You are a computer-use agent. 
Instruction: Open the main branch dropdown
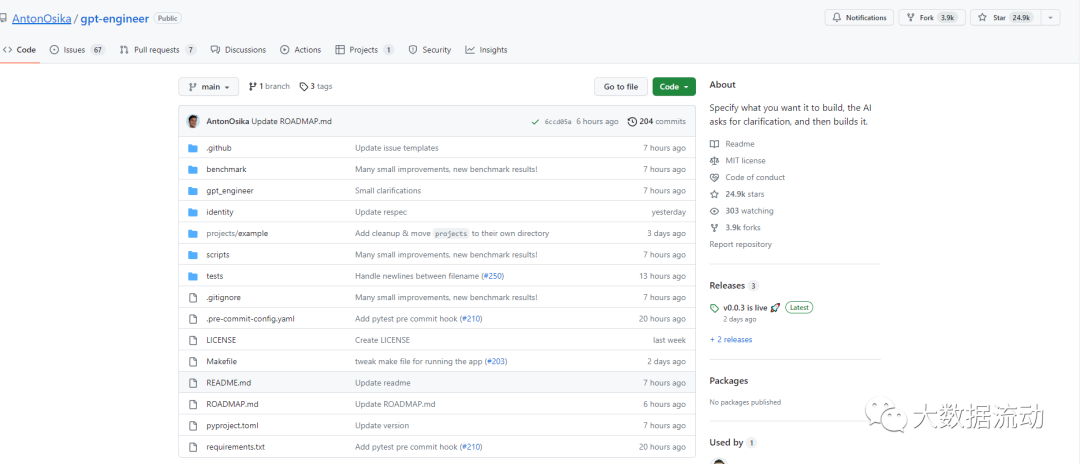[209, 87]
